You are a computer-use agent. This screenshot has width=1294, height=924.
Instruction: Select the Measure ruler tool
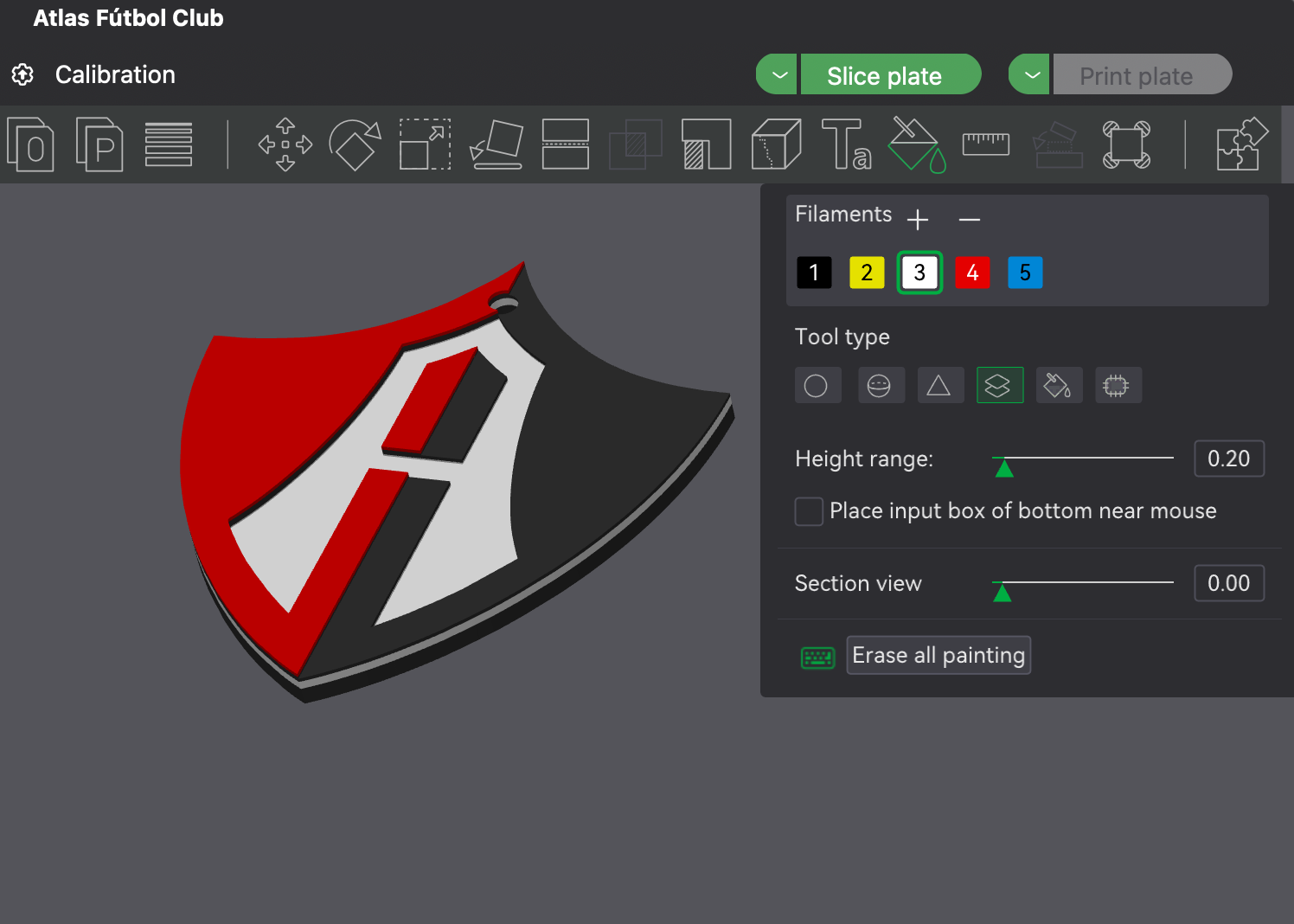click(986, 144)
